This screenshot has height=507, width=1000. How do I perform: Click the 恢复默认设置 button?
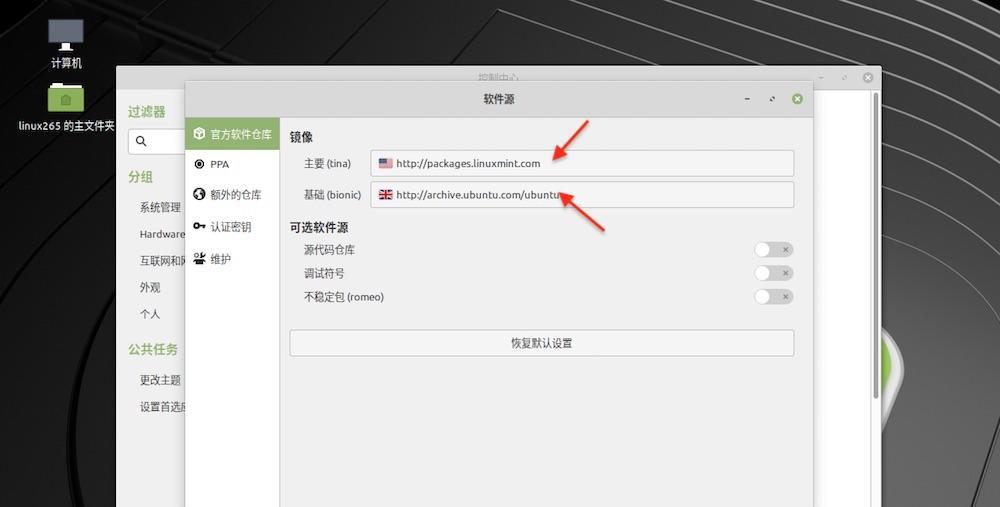[x=541, y=343]
